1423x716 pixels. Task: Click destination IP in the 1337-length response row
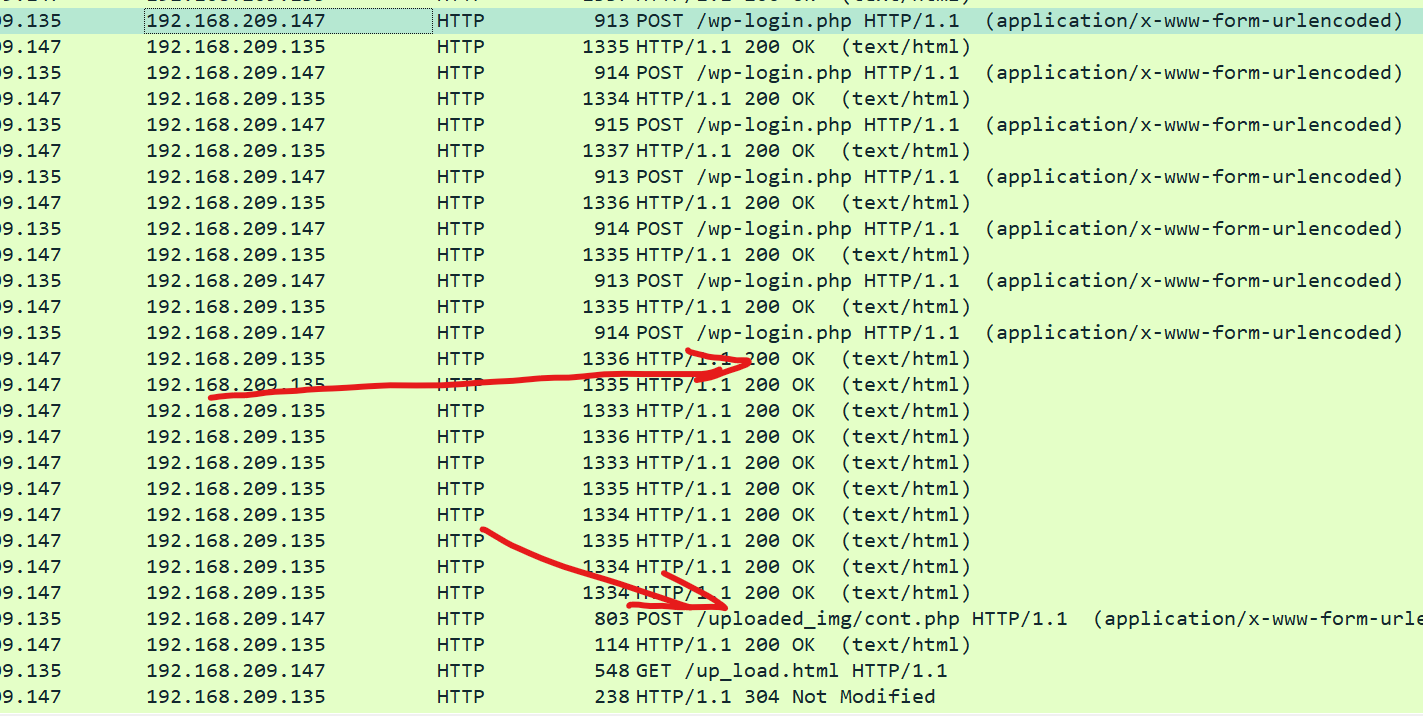pyautogui.click(x=236, y=151)
